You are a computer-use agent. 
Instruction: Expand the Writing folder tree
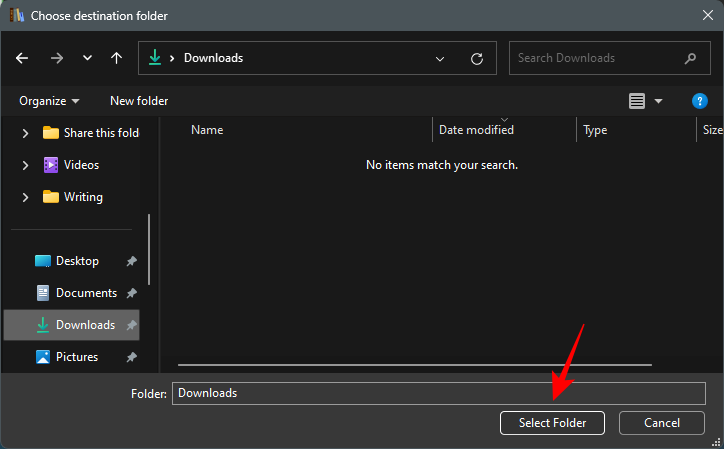pos(25,197)
